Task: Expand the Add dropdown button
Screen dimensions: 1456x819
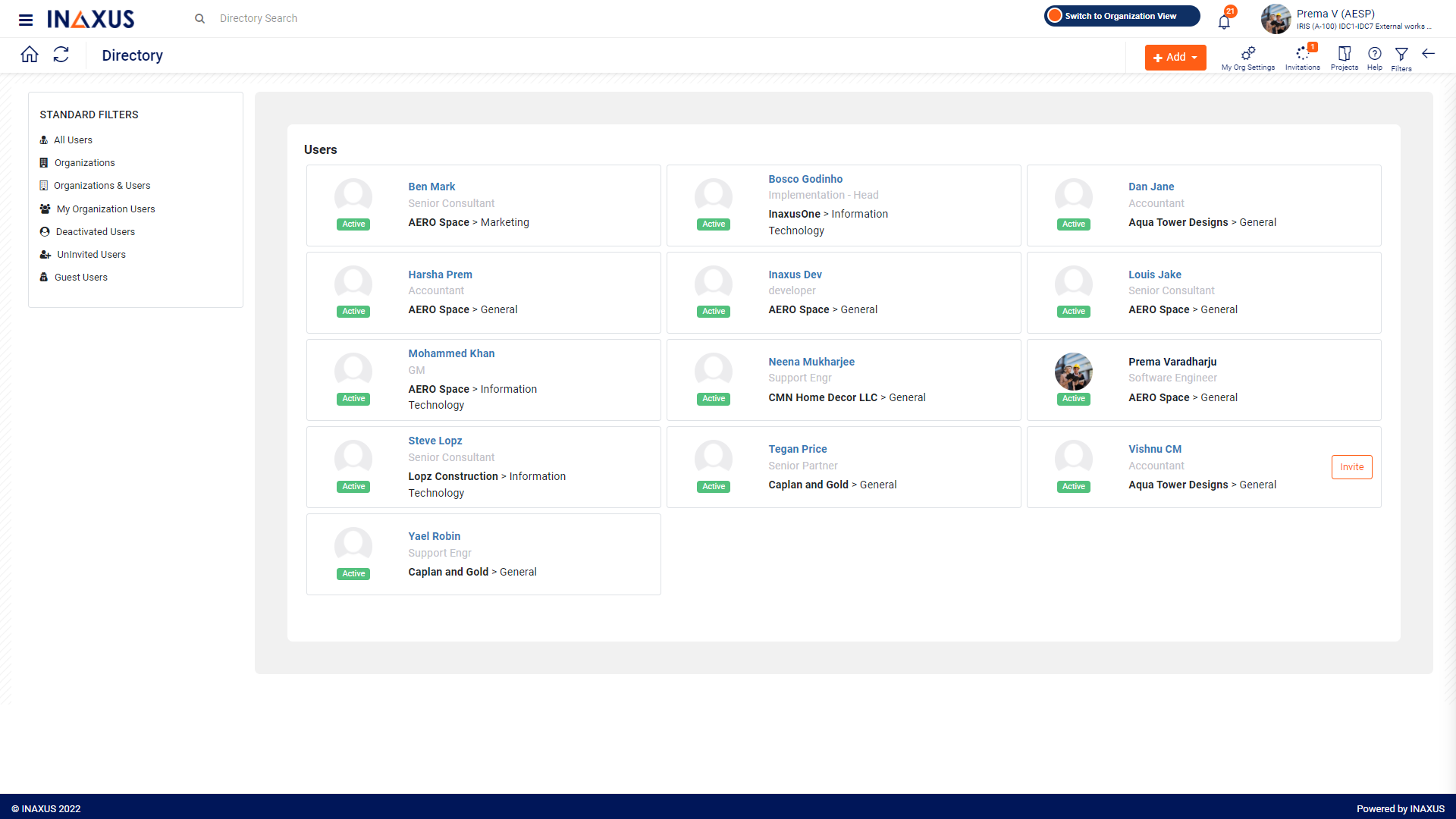Action: pyautogui.click(x=1175, y=58)
